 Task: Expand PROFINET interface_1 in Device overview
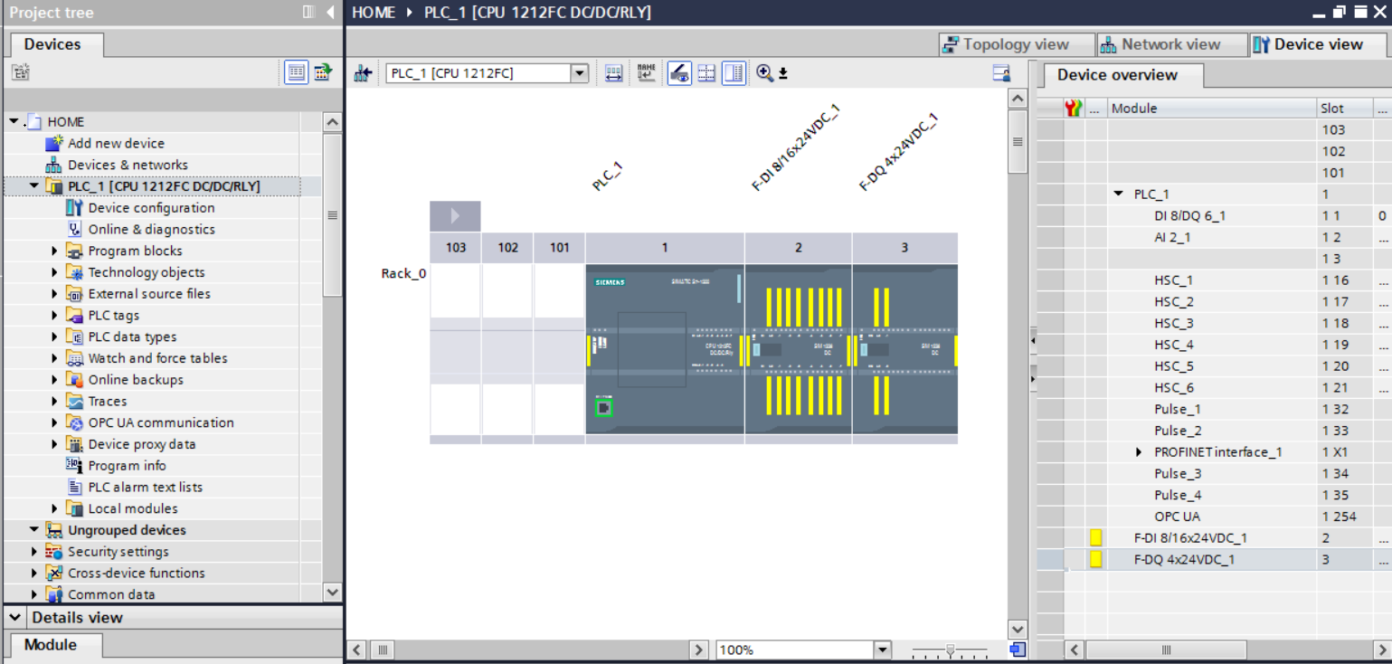[x=1138, y=451]
